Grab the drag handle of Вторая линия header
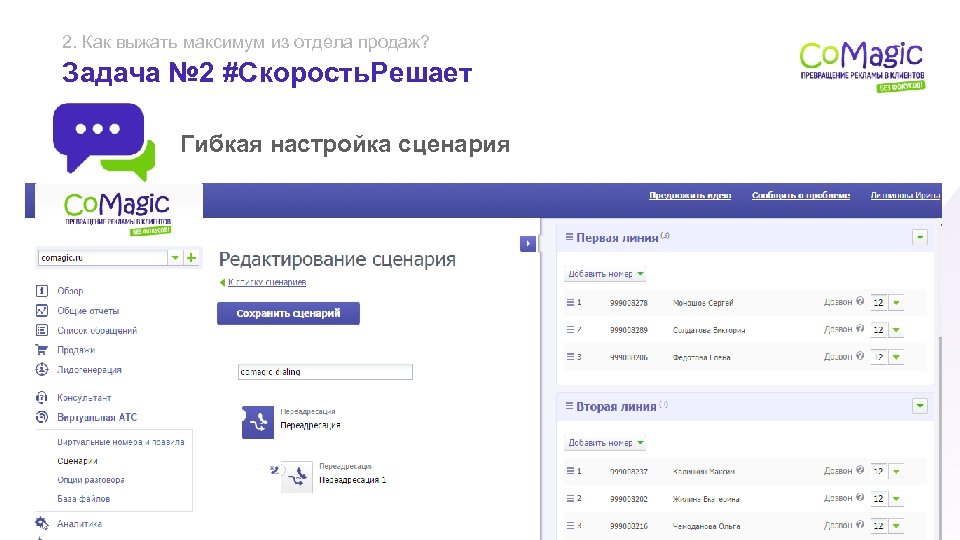 (569, 406)
